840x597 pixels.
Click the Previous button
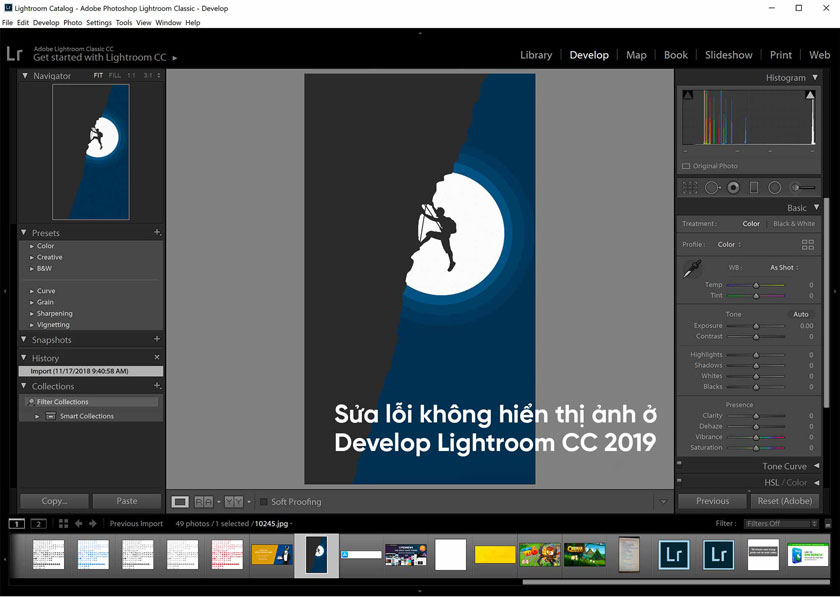pyautogui.click(x=712, y=501)
